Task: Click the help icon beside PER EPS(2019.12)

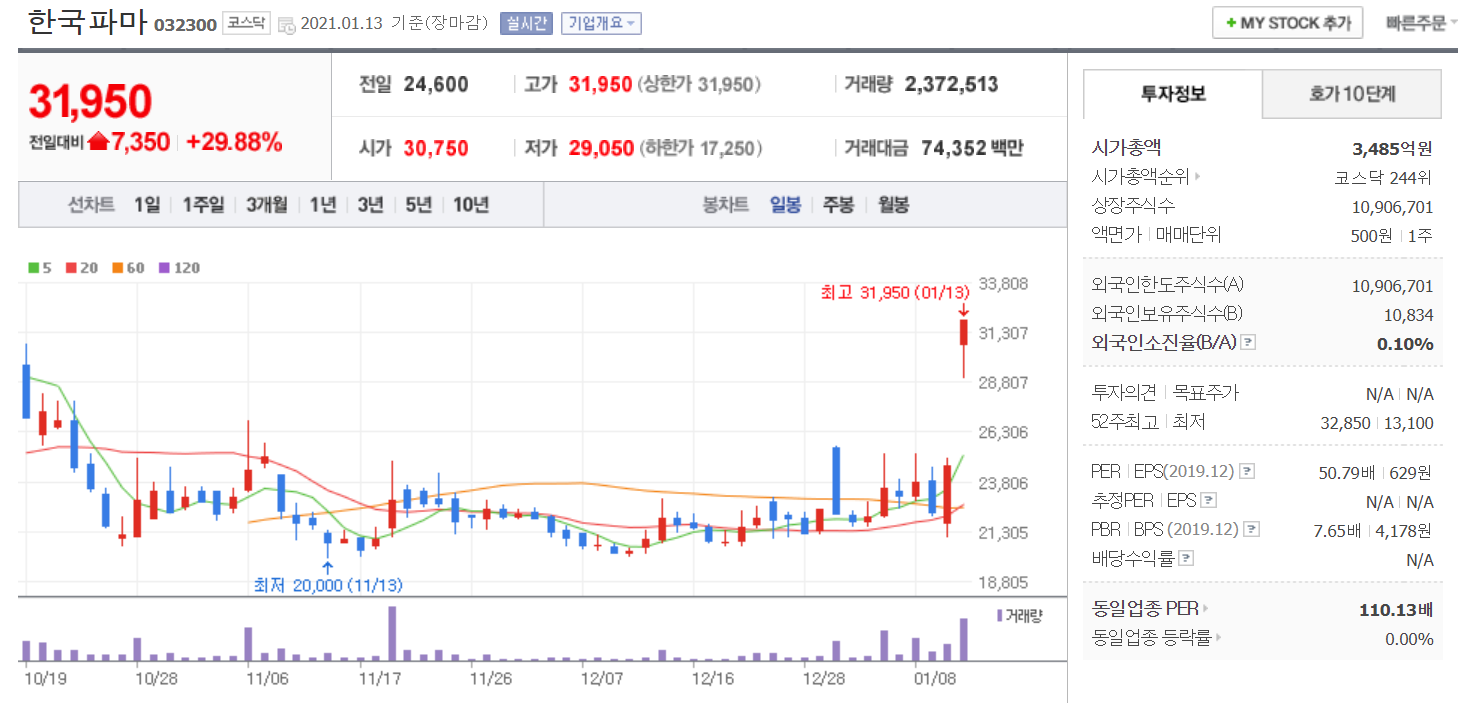Action: [x=1247, y=472]
